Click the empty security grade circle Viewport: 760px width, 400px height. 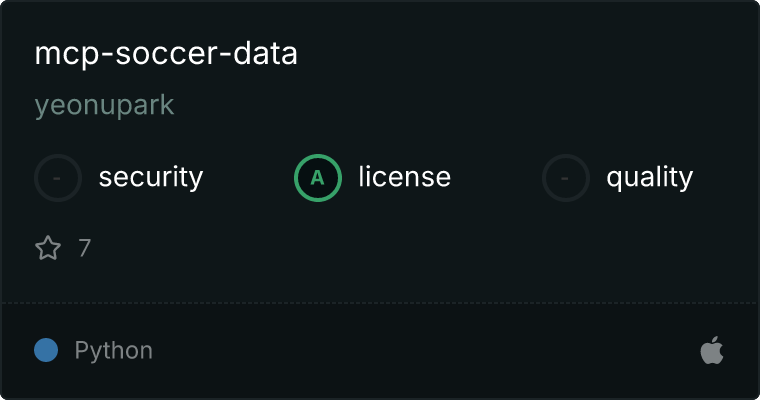pos(58,178)
